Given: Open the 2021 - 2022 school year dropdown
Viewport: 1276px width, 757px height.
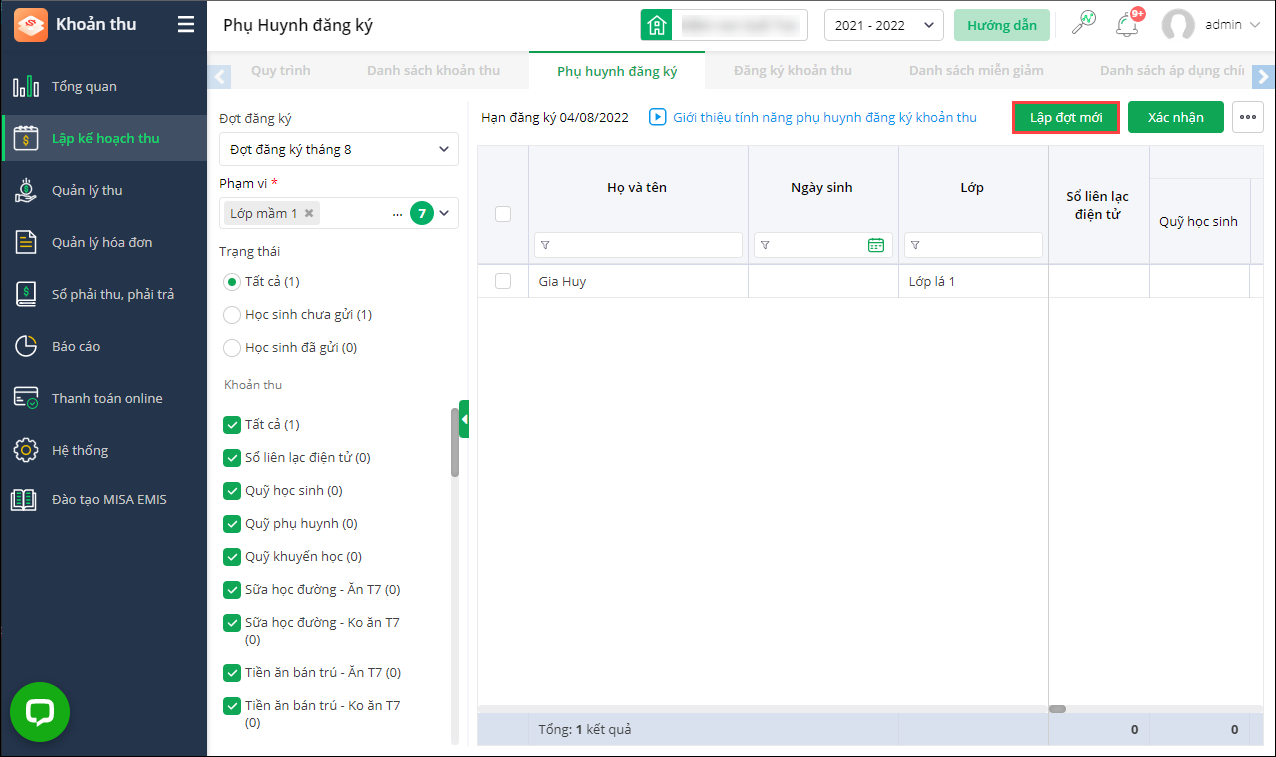Looking at the screenshot, I should click(x=884, y=25).
